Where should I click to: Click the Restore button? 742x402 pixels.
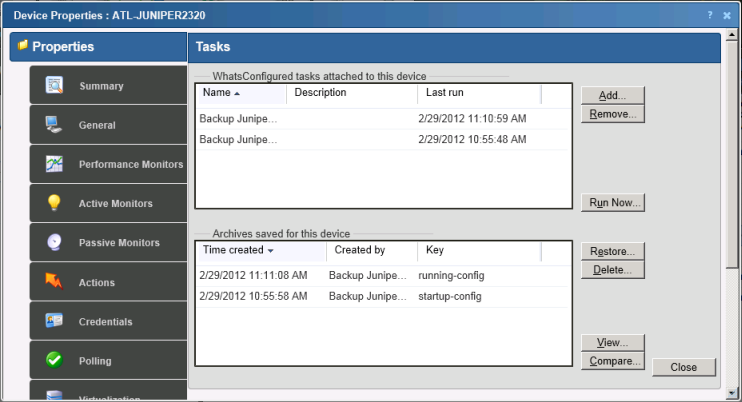(612, 251)
